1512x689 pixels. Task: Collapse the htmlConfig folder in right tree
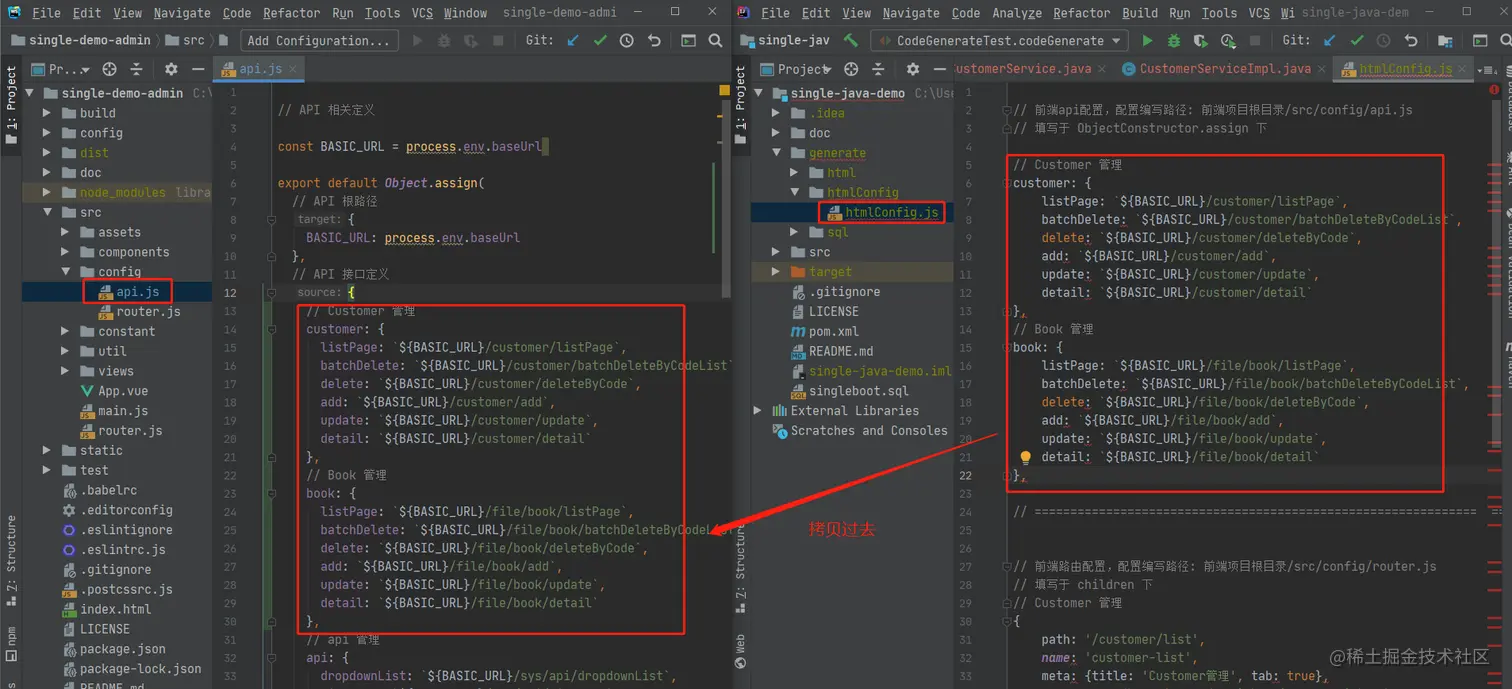pyautogui.click(x=794, y=192)
